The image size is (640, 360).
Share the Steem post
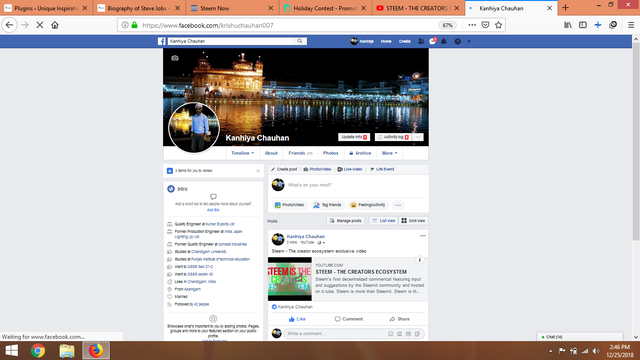coord(399,319)
